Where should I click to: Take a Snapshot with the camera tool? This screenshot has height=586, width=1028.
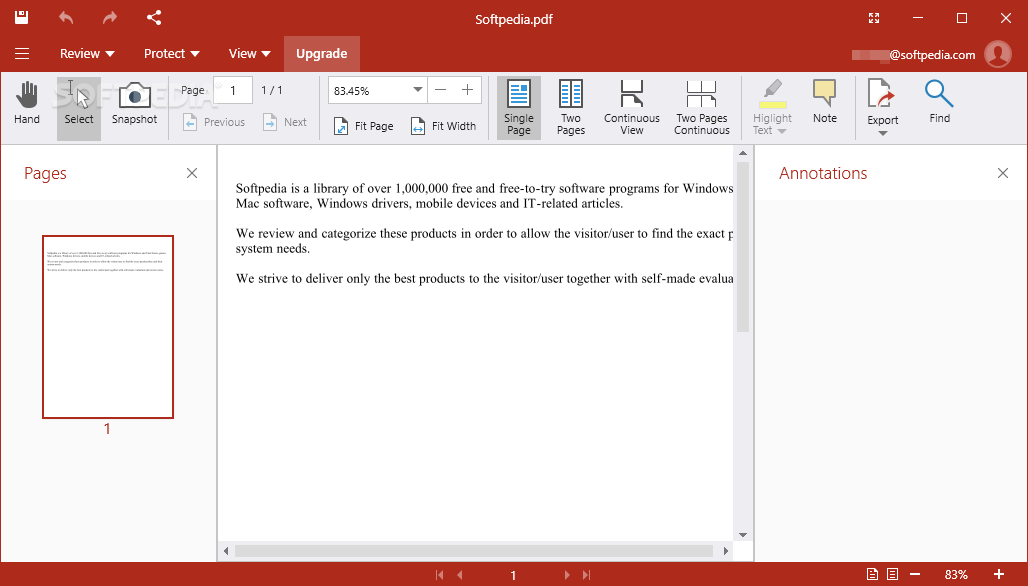pyautogui.click(x=134, y=104)
